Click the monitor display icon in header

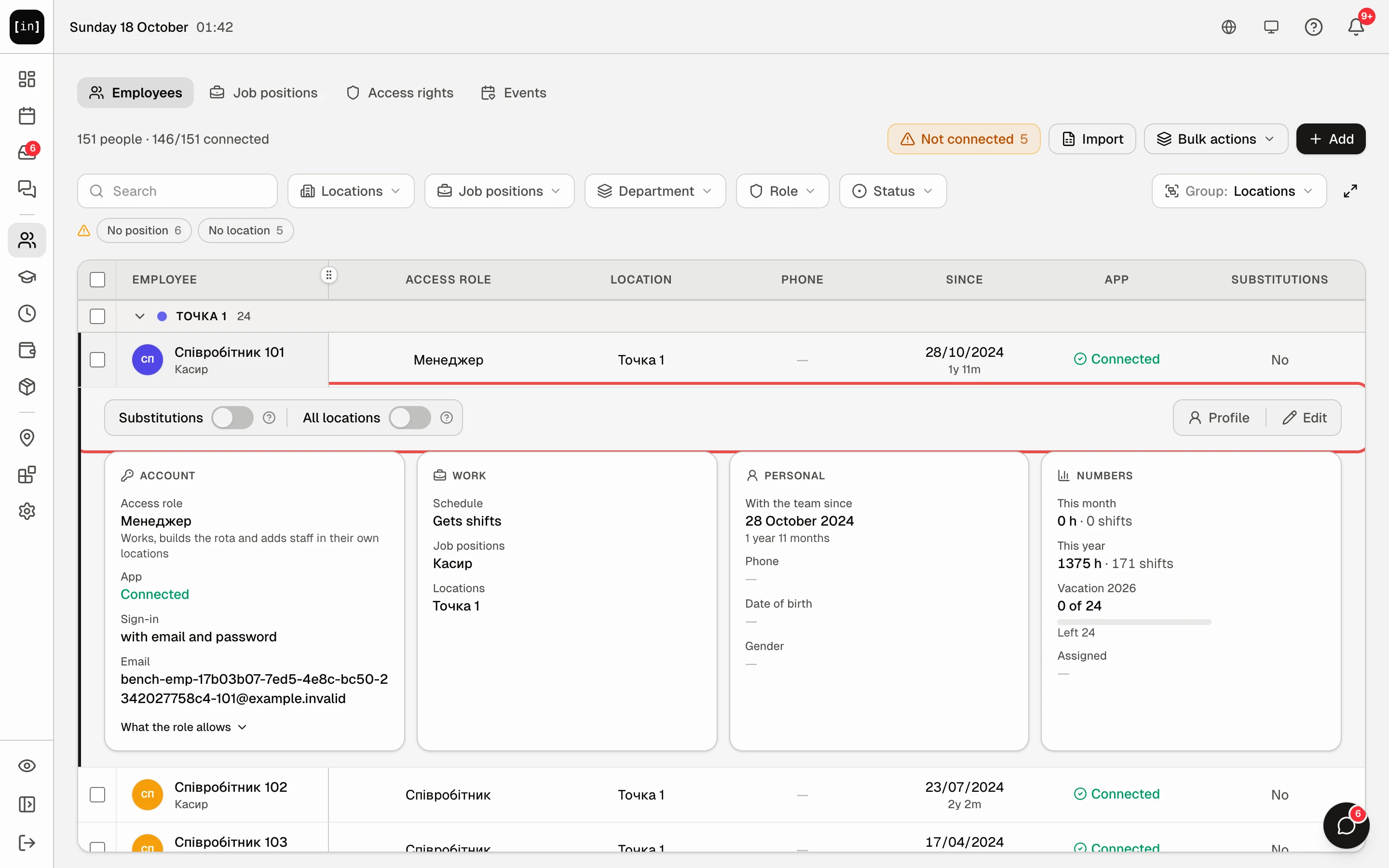[1271, 27]
